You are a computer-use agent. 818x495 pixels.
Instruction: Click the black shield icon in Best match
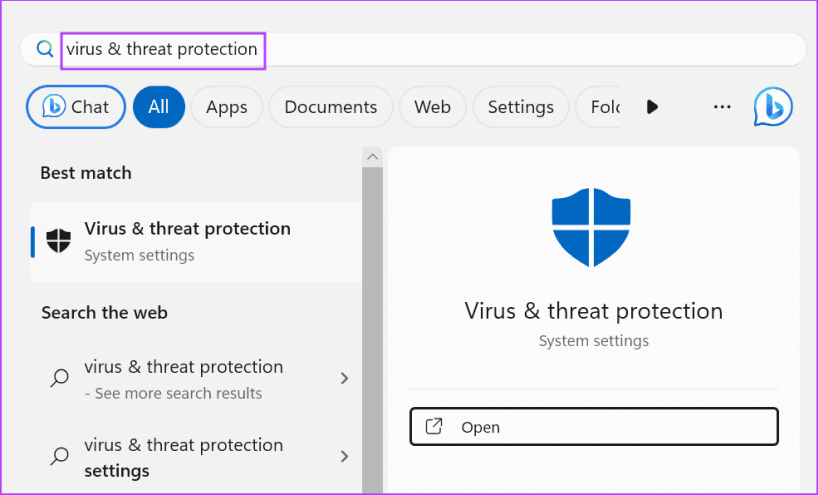coord(59,241)
